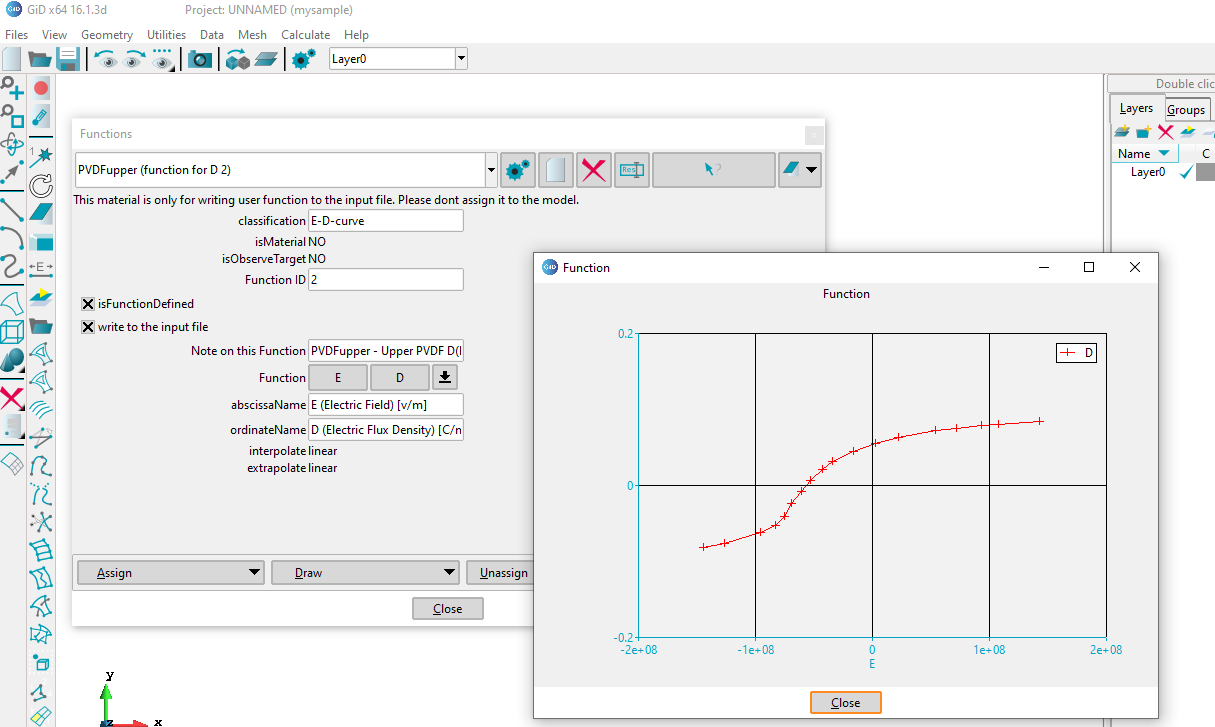This screenshot has width=1215, height=727.
Task: Open the Mesh menu
Action: (x=252, y=34)
